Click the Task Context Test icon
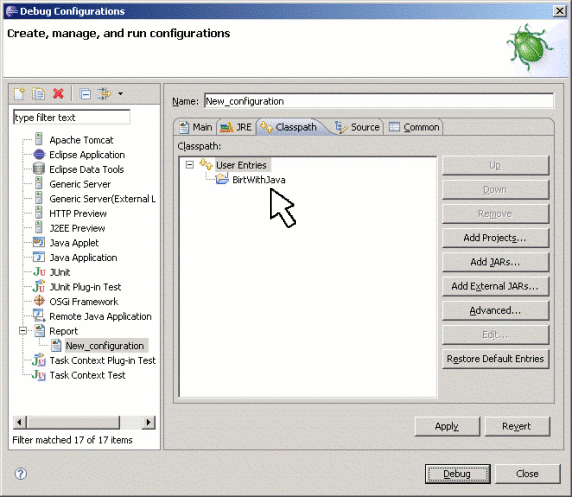 [39, 375]
